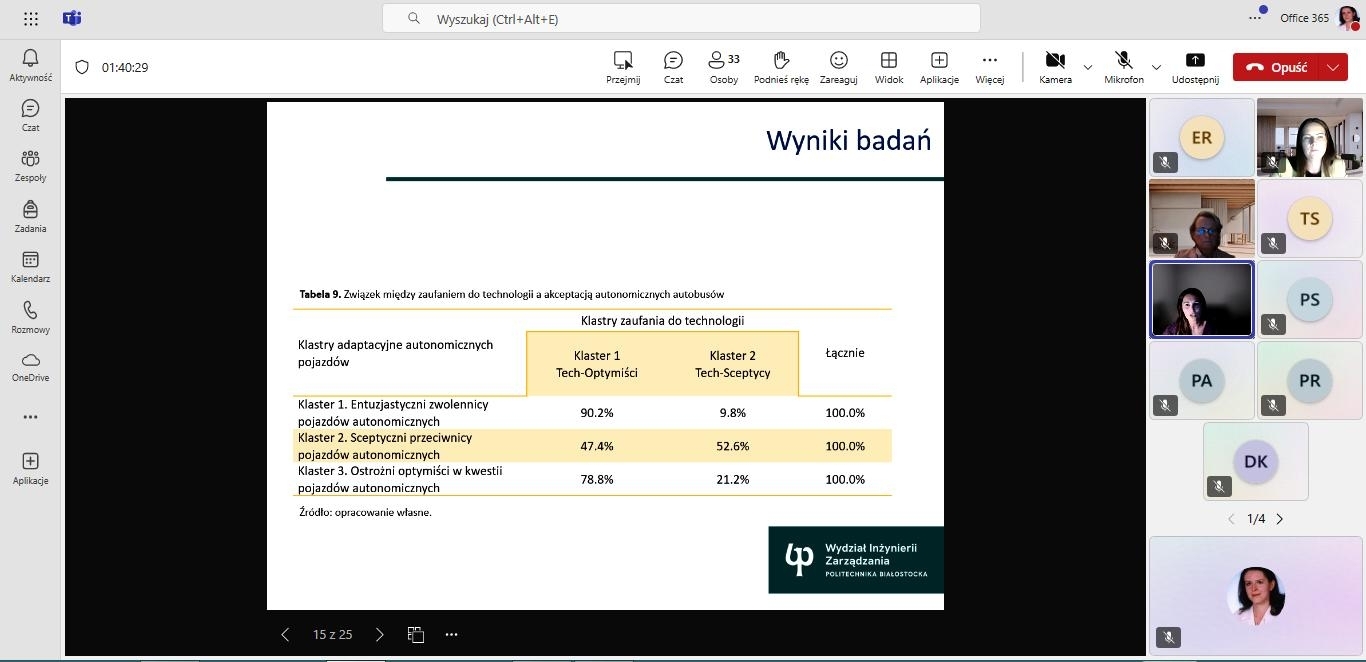The height and width of the screenshot is (662, 1366).
Task: Open Kalendarz in left sidebar
Action: (30, 267)
